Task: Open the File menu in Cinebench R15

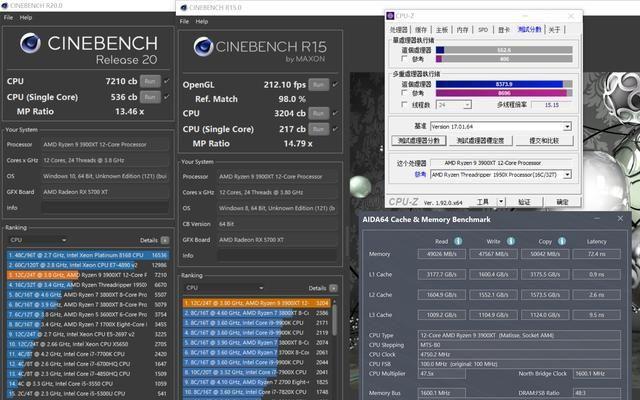Action: click(x=184, y=21)
